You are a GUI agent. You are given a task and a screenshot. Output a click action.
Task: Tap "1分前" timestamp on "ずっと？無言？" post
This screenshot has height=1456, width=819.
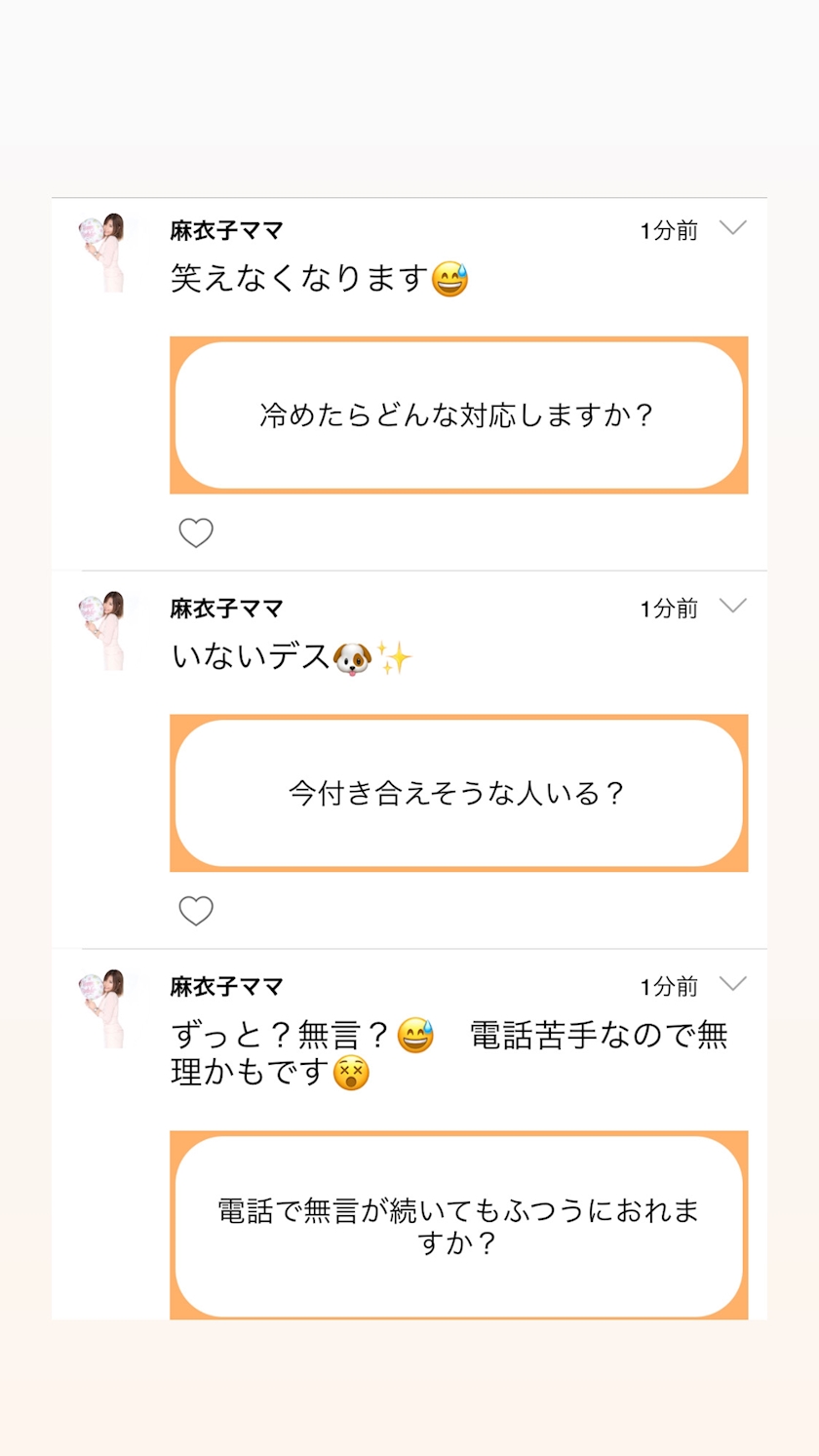click(669, 987)
